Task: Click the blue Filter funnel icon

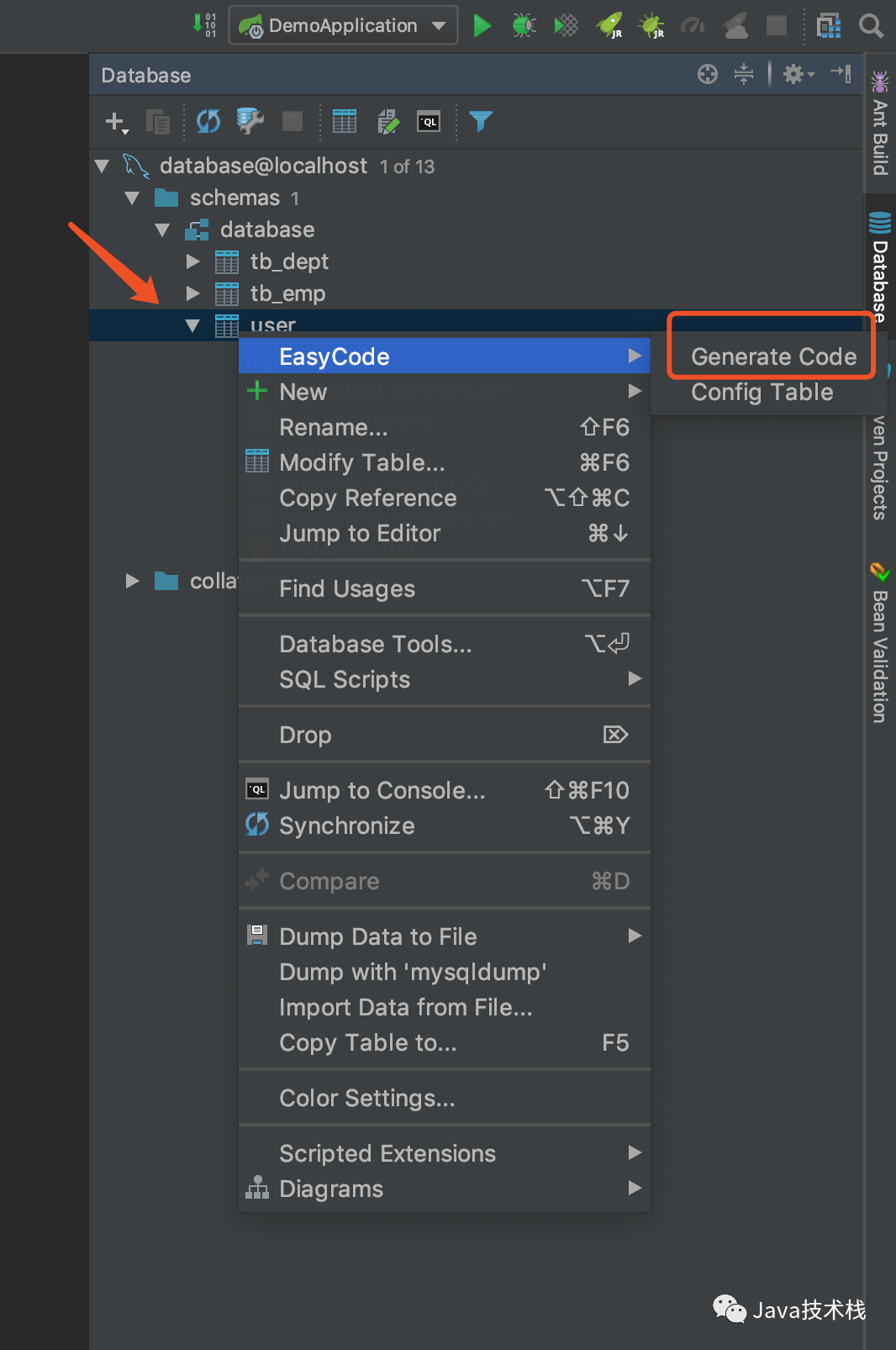Action: [x=480, y=122]
